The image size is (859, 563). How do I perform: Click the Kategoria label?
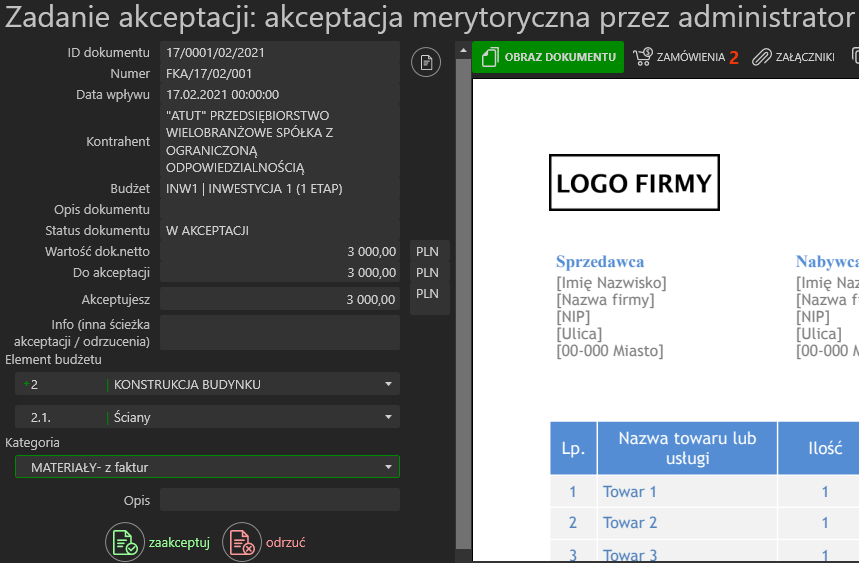point(32,443)
